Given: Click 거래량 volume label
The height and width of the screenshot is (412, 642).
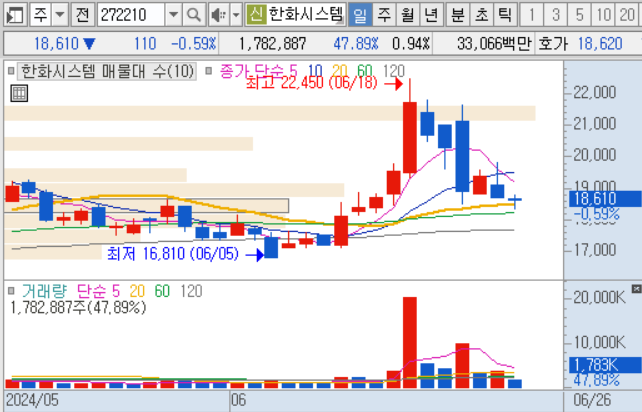Looking at the screenshot, I should (x=44, y=291).
